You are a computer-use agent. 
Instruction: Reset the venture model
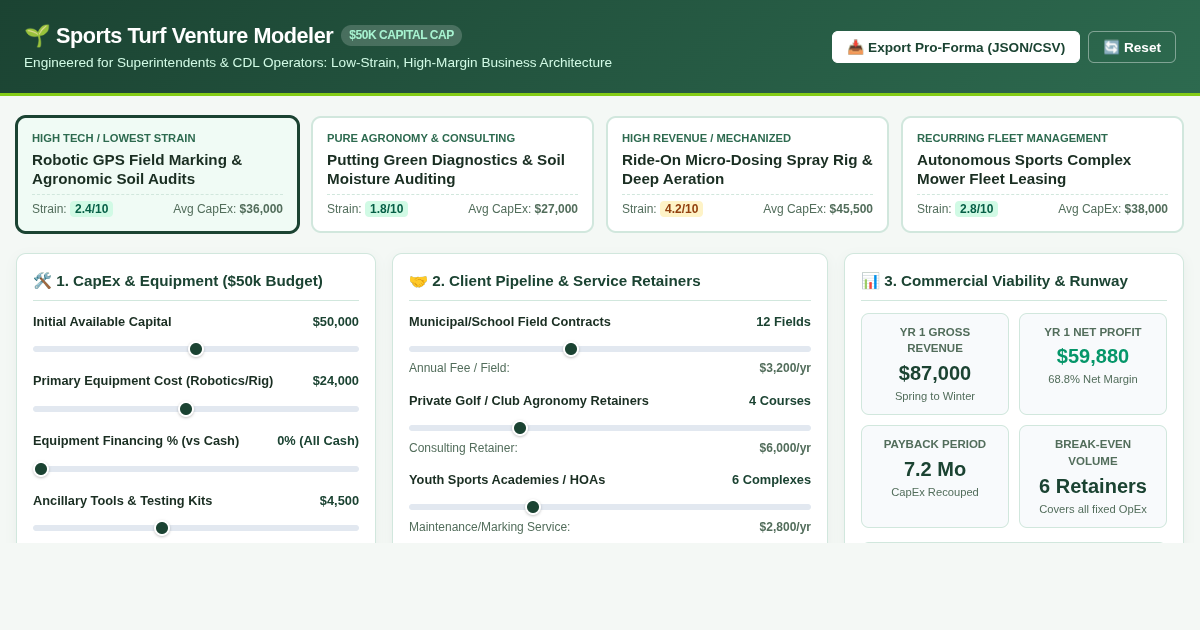(x=1132, y=47)
